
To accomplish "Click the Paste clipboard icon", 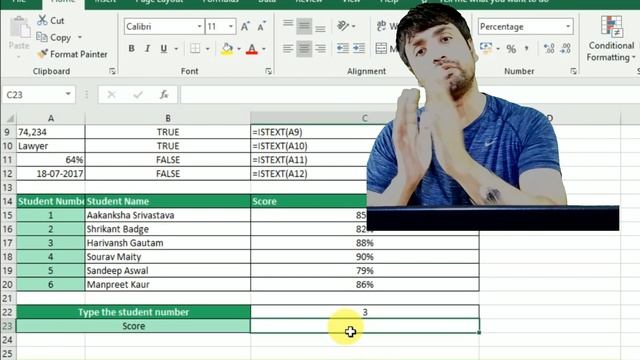I will (19, 28).
